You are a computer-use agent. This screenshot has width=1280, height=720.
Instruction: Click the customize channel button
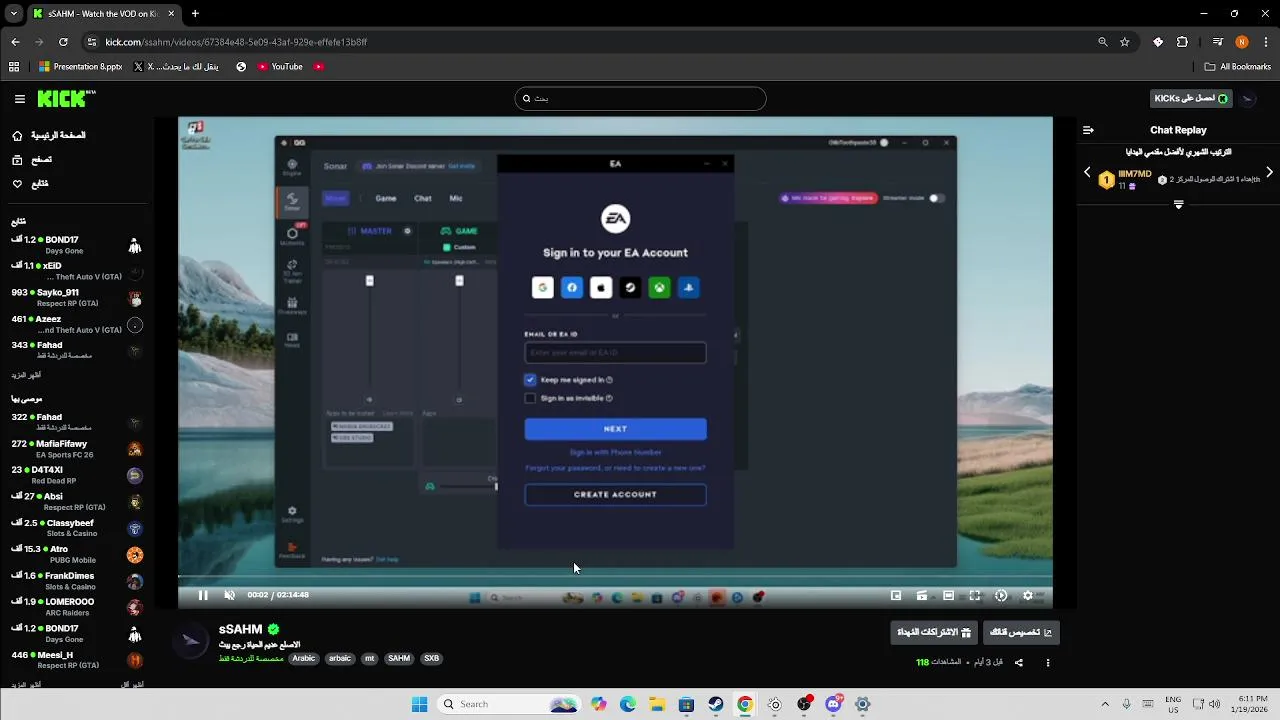[1020, 632]
